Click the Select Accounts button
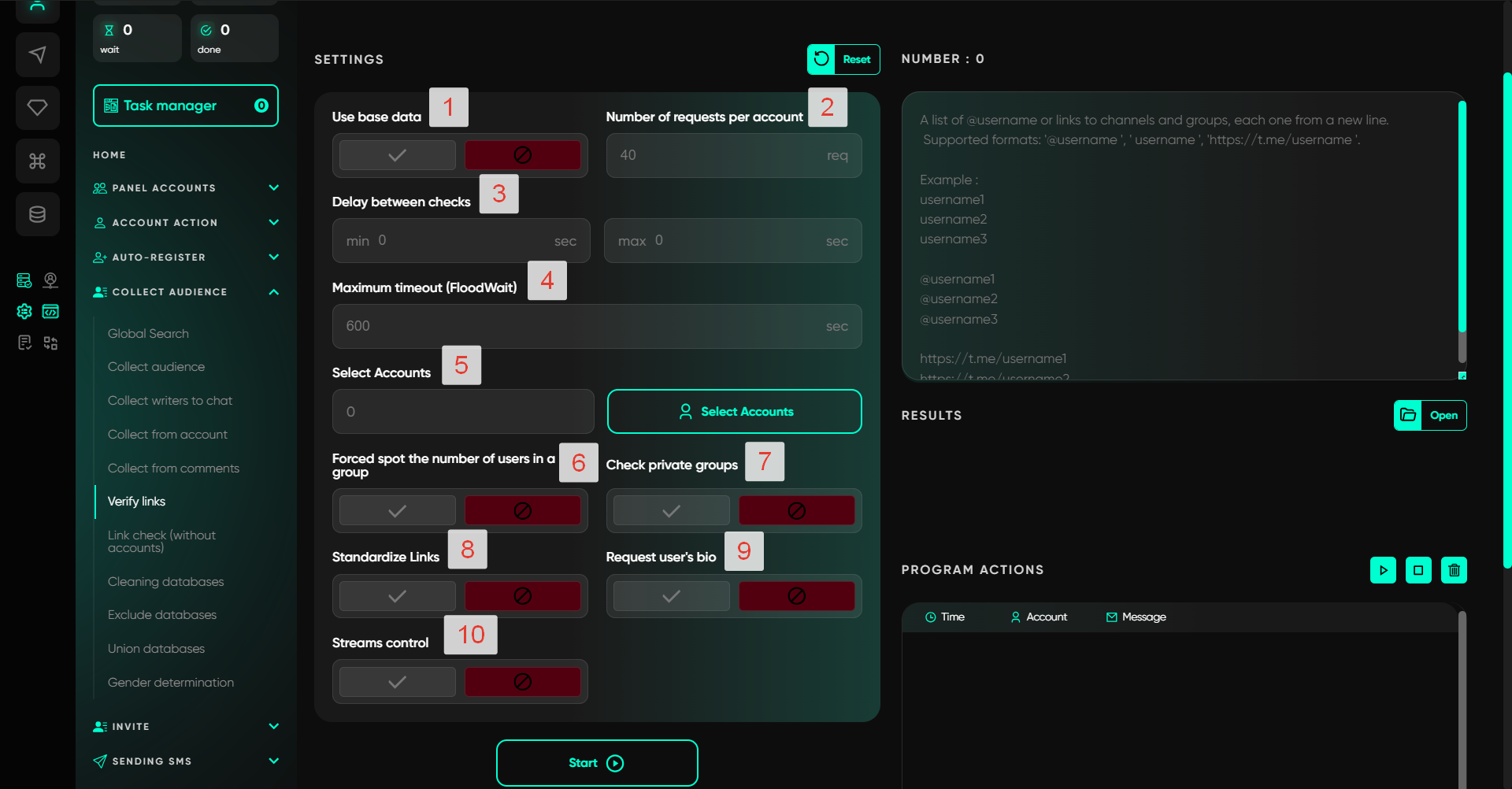The width and height of the screenshot is (1512, 789). coord(734,412)
